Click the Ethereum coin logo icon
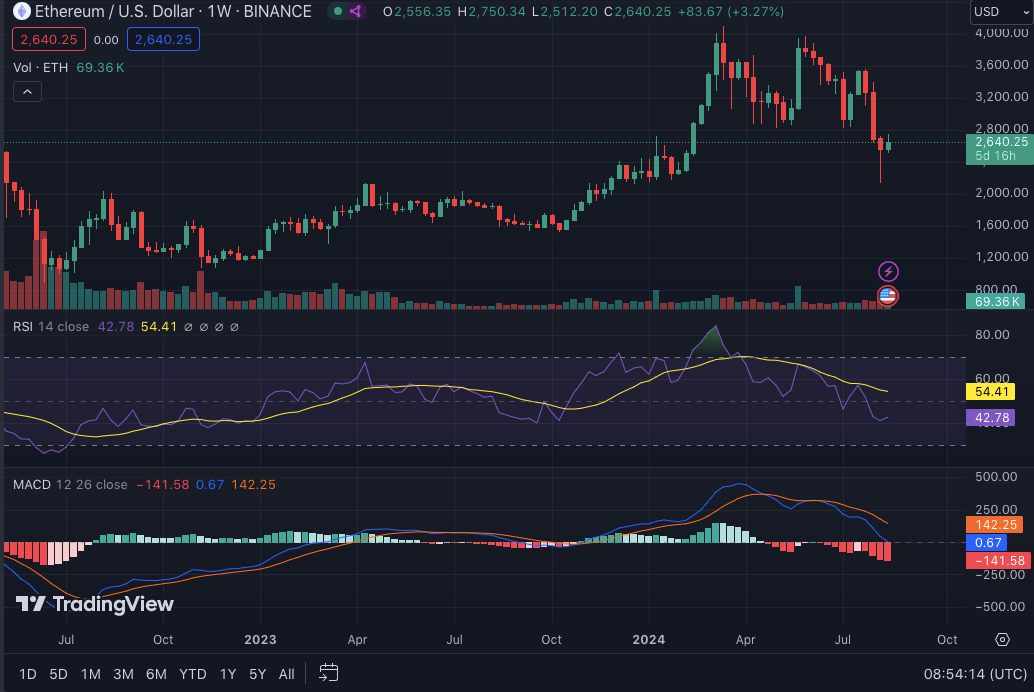The height and width of the screenshot is (692, 1034). point(22,11)
